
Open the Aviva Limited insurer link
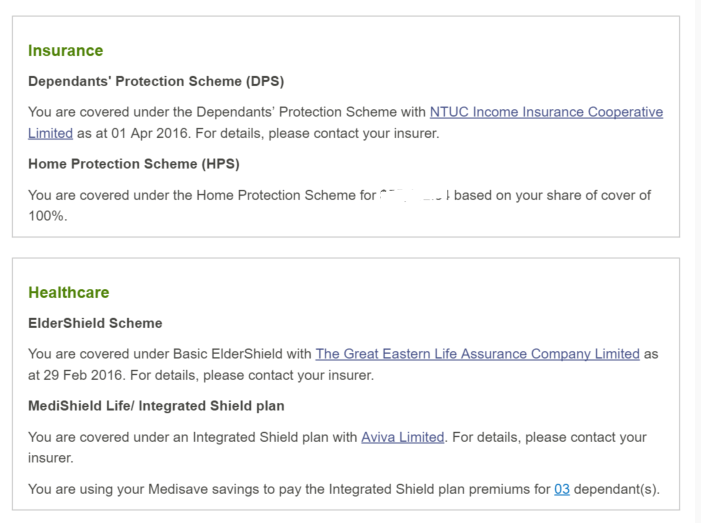click(402, 437)
